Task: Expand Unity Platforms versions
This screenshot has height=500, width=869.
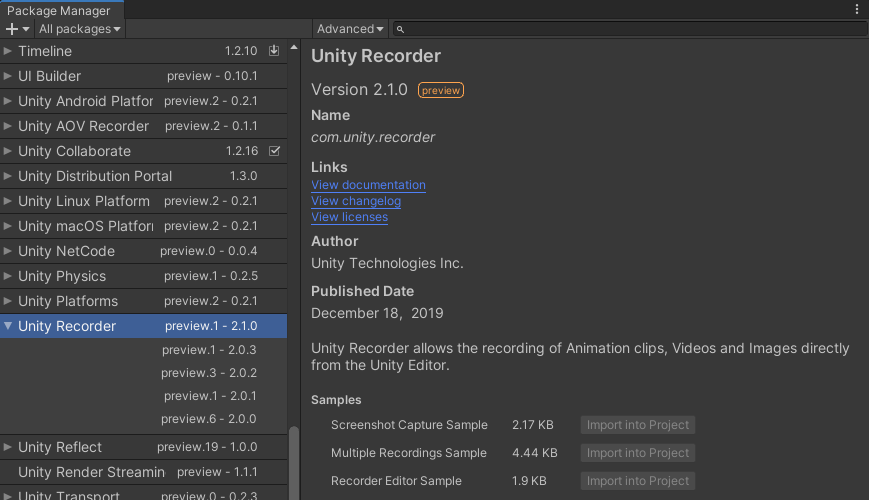Action: point(8,300)
